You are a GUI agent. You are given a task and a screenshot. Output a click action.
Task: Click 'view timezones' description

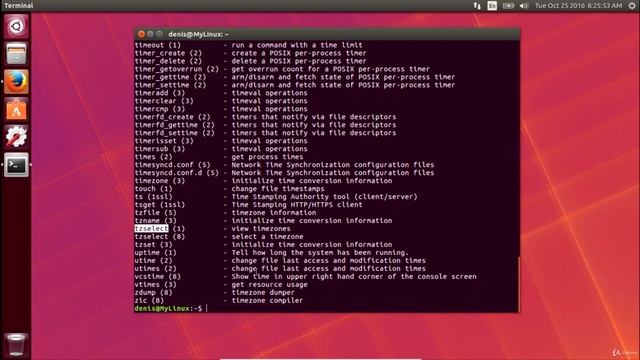coord(261,229)
